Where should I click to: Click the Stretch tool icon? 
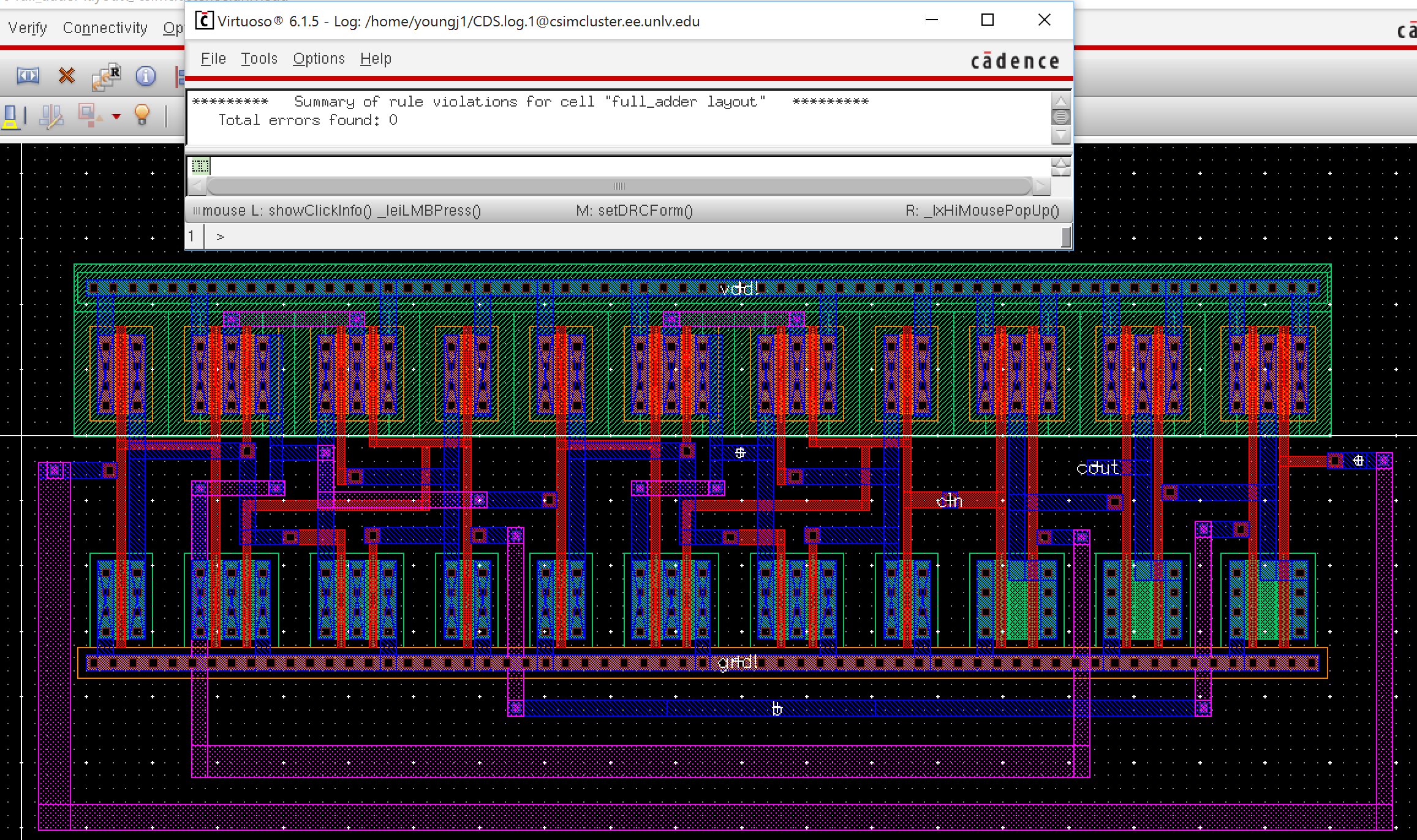pyautogui.click(x=28, y=76)
